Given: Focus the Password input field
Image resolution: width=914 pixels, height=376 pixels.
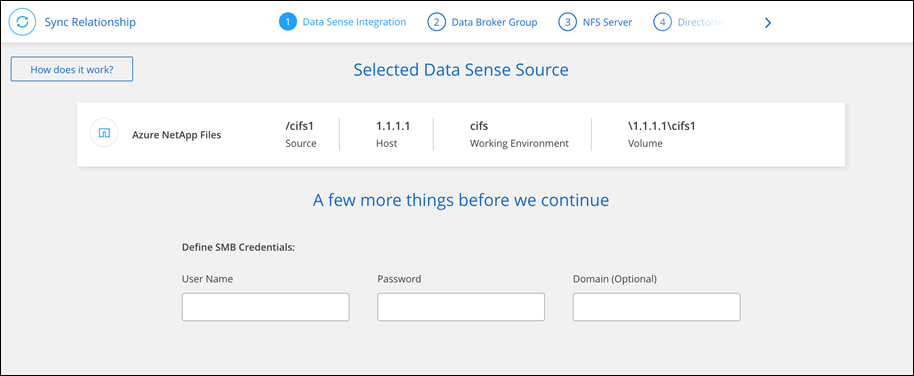Looking at the screenshot, I should tap(460, 307).
